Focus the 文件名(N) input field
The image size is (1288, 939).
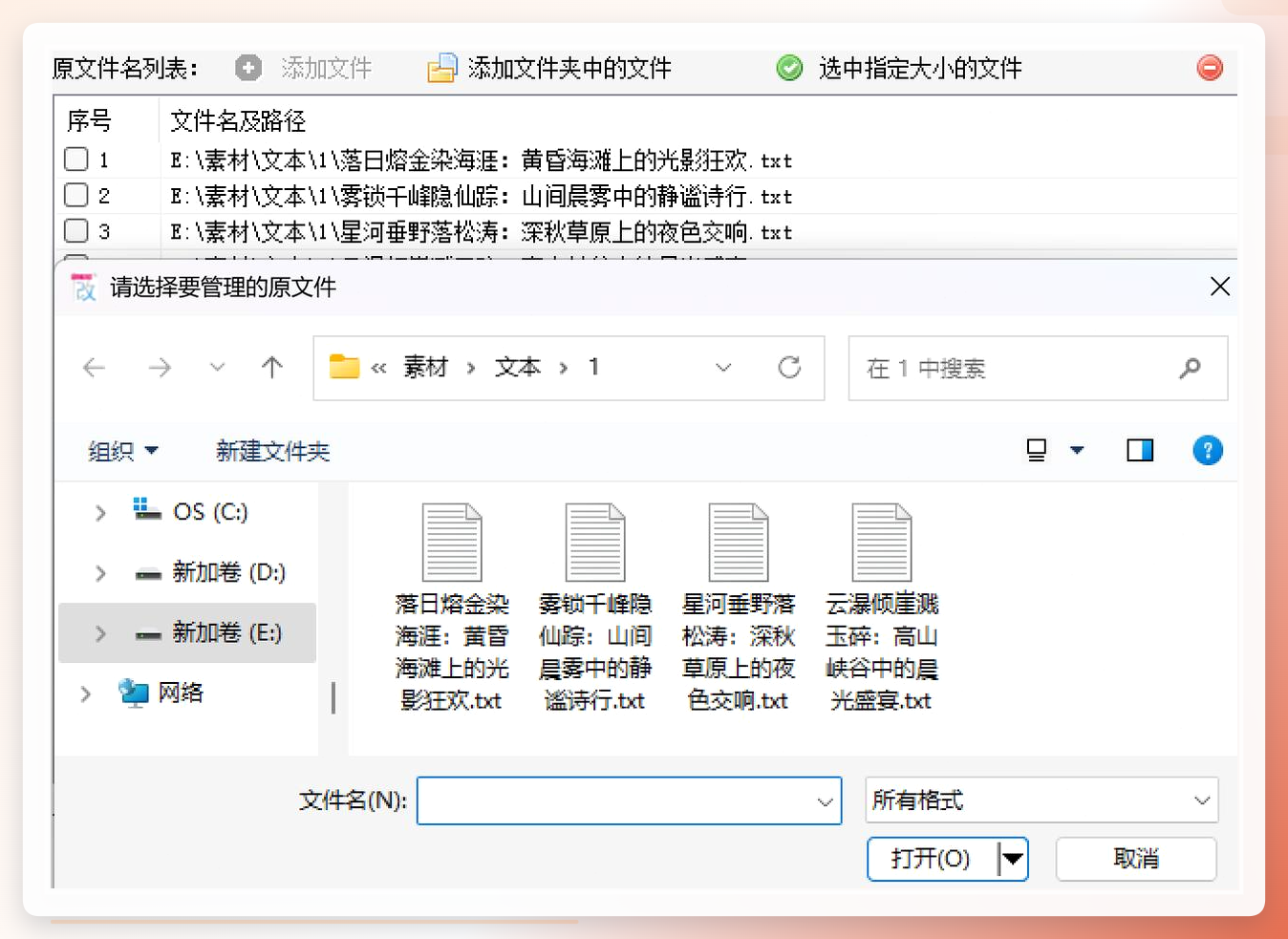point(629,800)
